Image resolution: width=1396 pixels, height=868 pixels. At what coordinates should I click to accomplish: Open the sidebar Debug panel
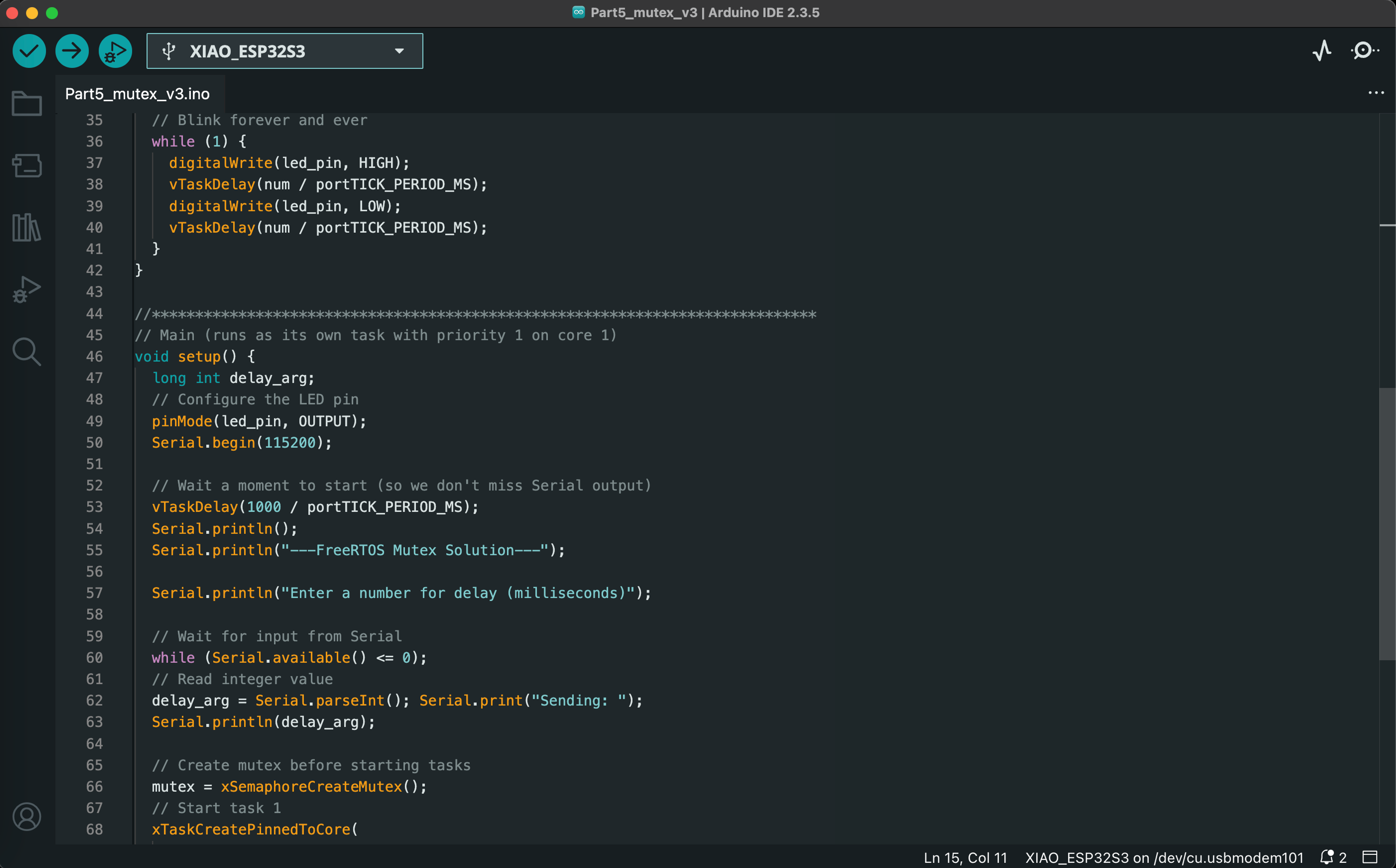[x=27, y=289]
